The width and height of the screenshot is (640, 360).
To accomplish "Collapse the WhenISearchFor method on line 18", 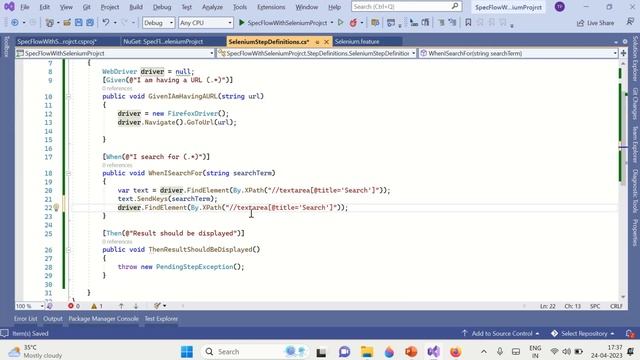I will coord(68,173).
